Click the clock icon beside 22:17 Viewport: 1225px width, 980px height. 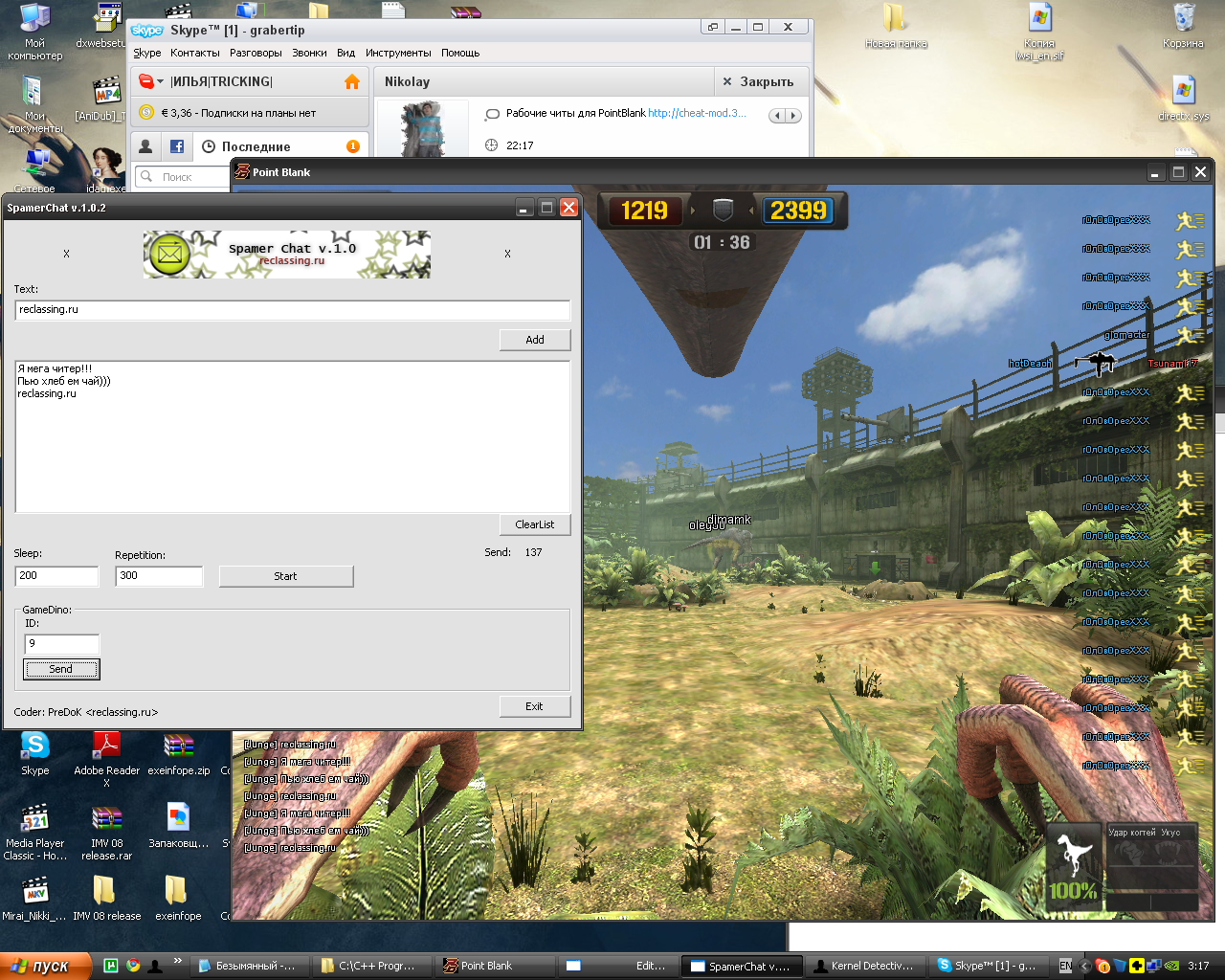point(492,145)
